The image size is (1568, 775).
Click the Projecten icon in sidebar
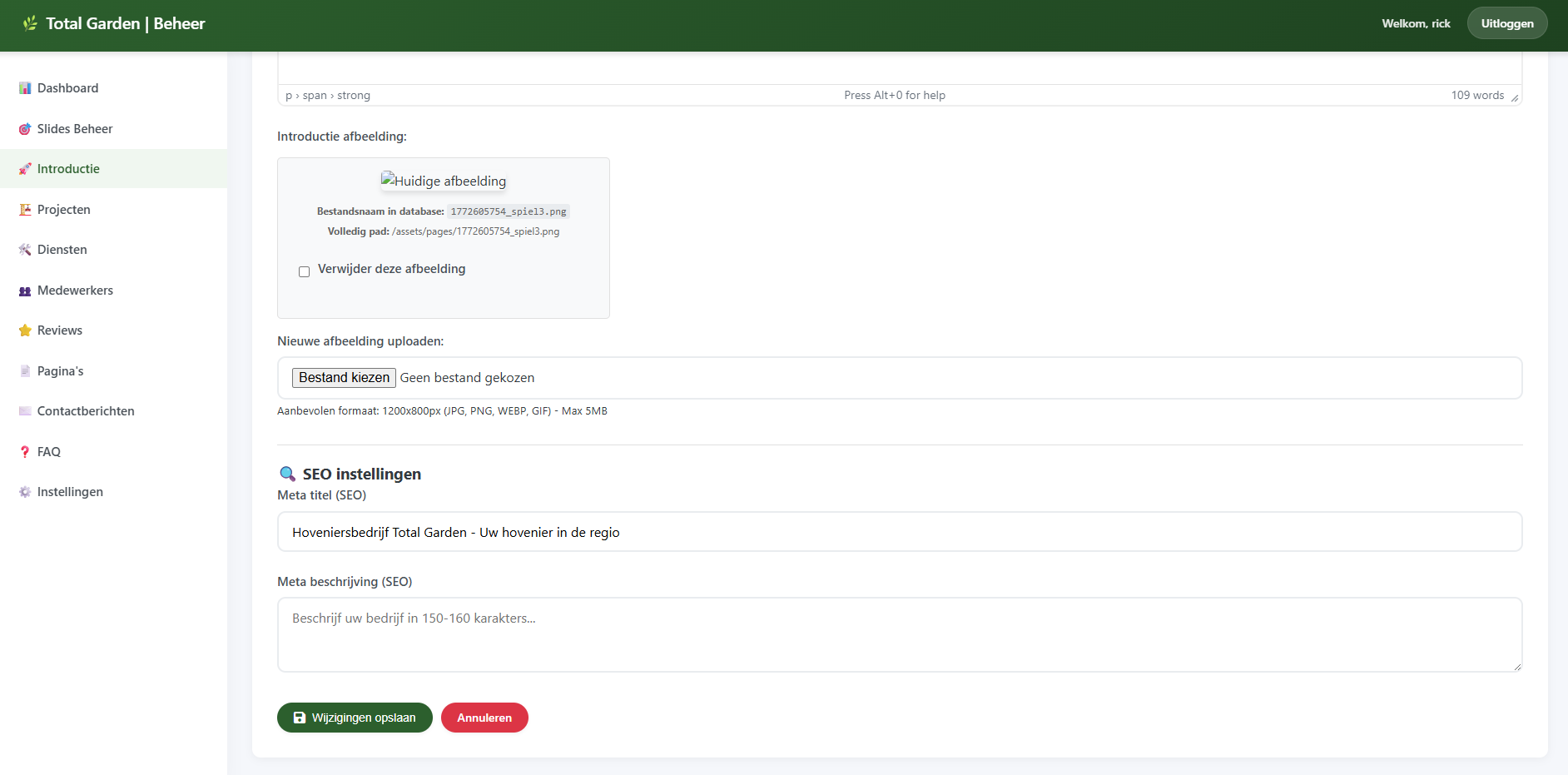(25, 210)
